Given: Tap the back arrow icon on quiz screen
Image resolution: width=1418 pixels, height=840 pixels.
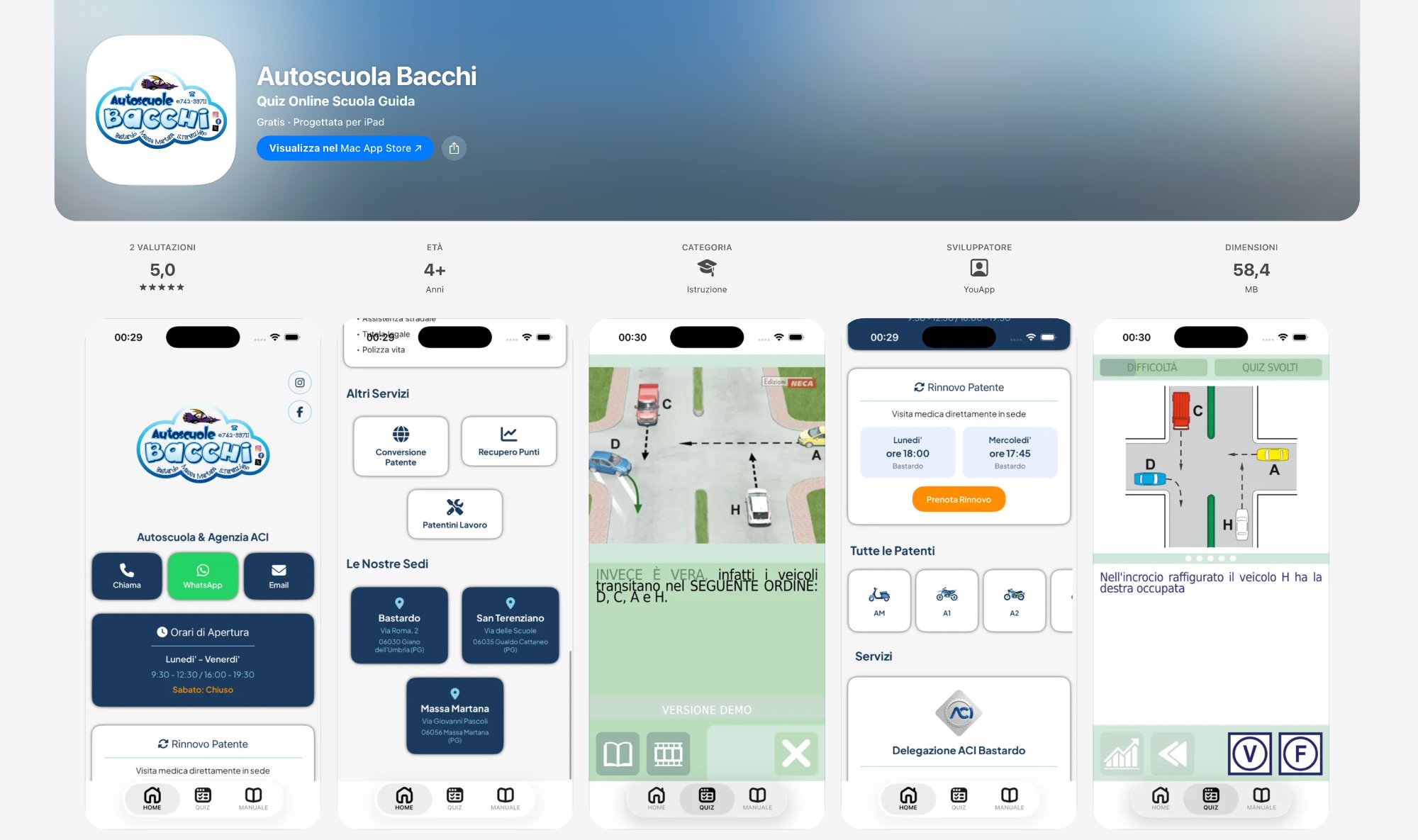Looking at the screenshot, I should (x=1174, y=754).
